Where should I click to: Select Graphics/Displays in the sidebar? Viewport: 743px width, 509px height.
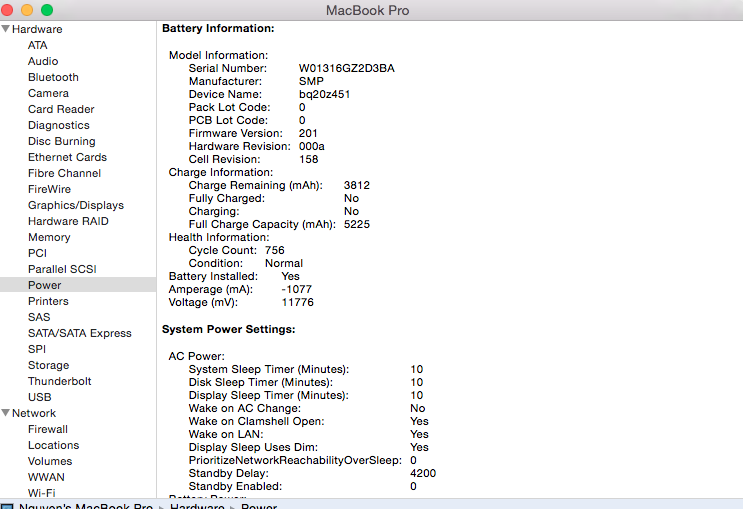pos(76,205)
